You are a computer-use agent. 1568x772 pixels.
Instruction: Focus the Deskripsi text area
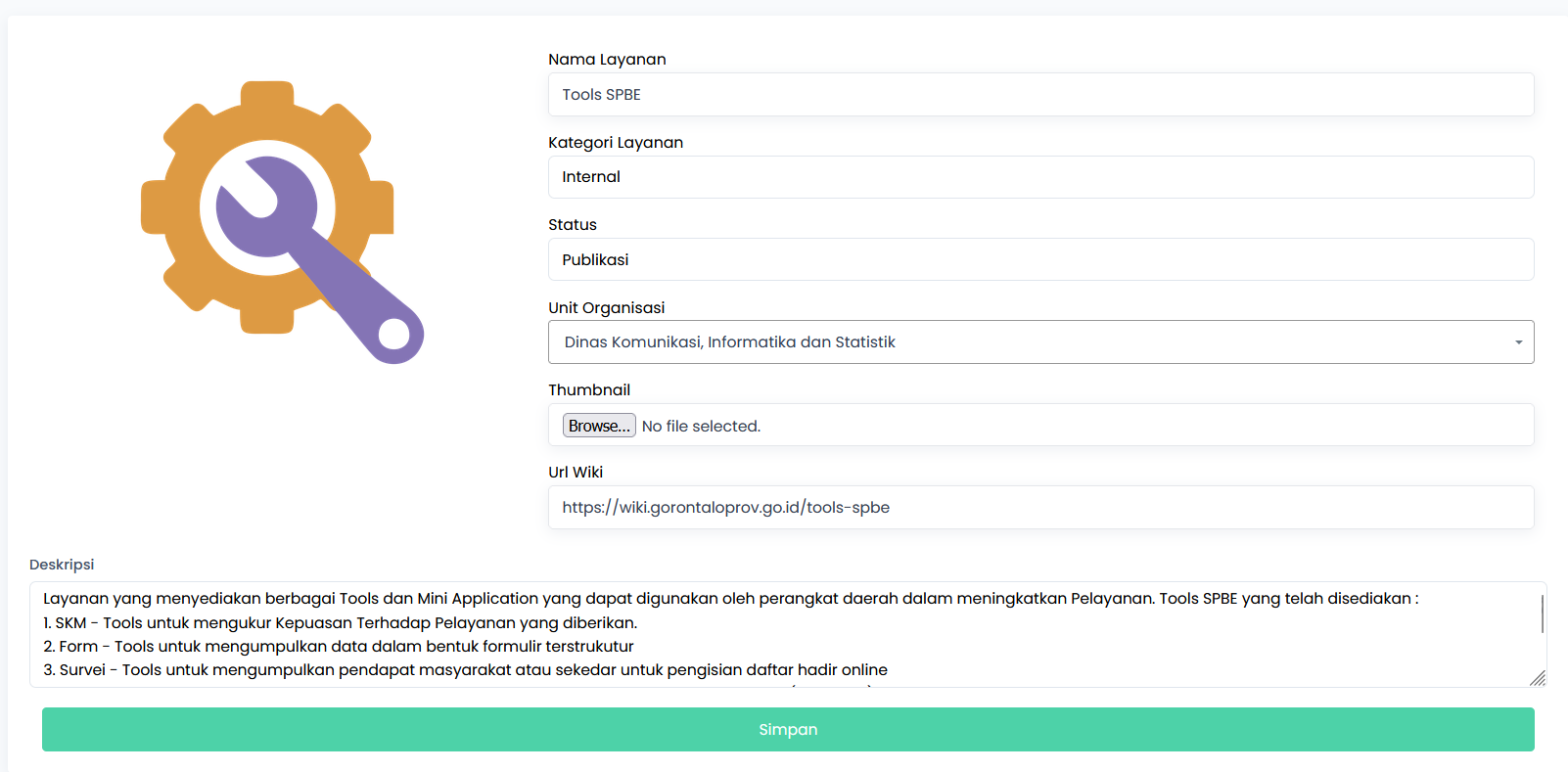click(x=783, y=634)
